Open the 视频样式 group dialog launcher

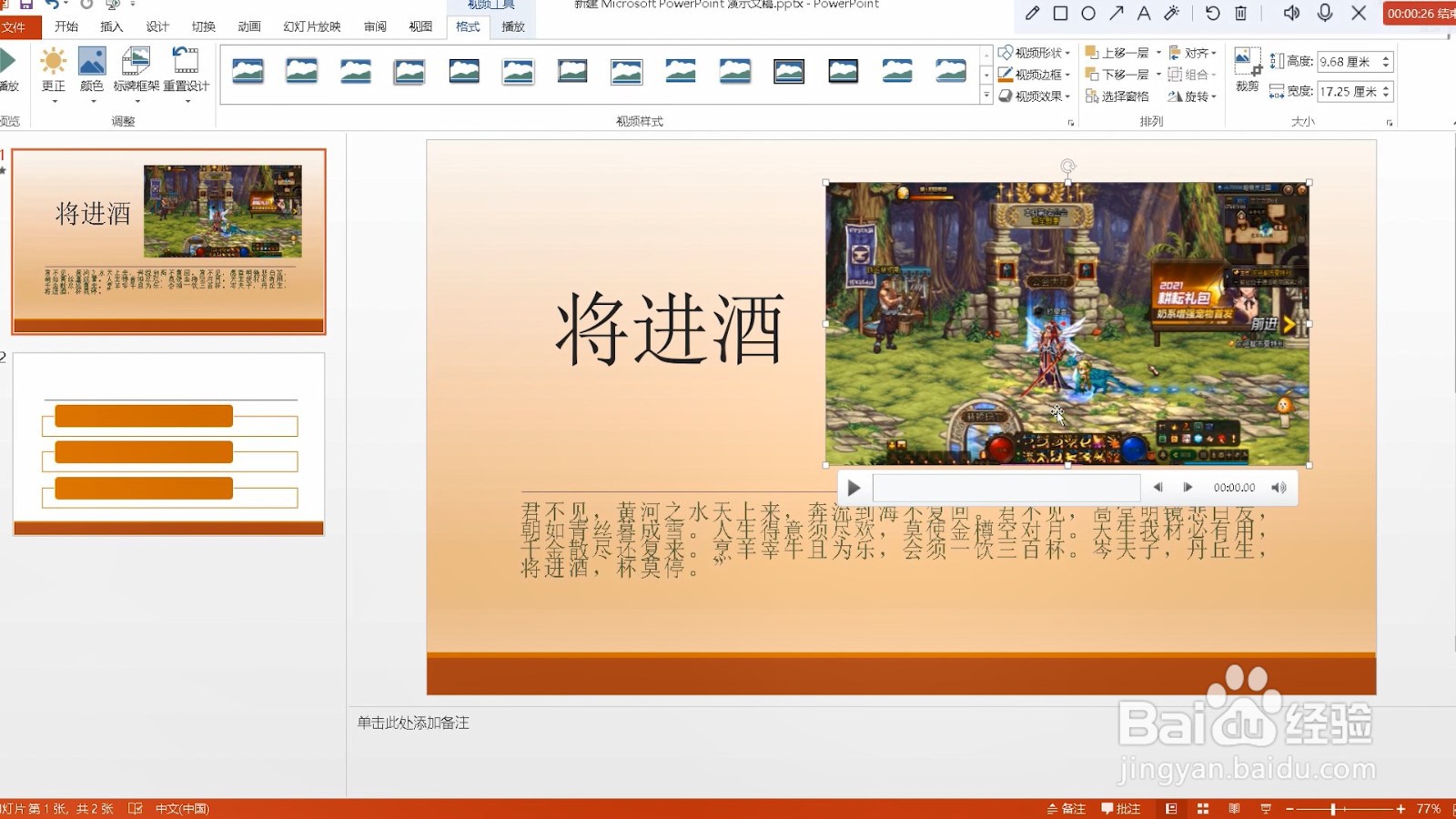pos(1071,122)
